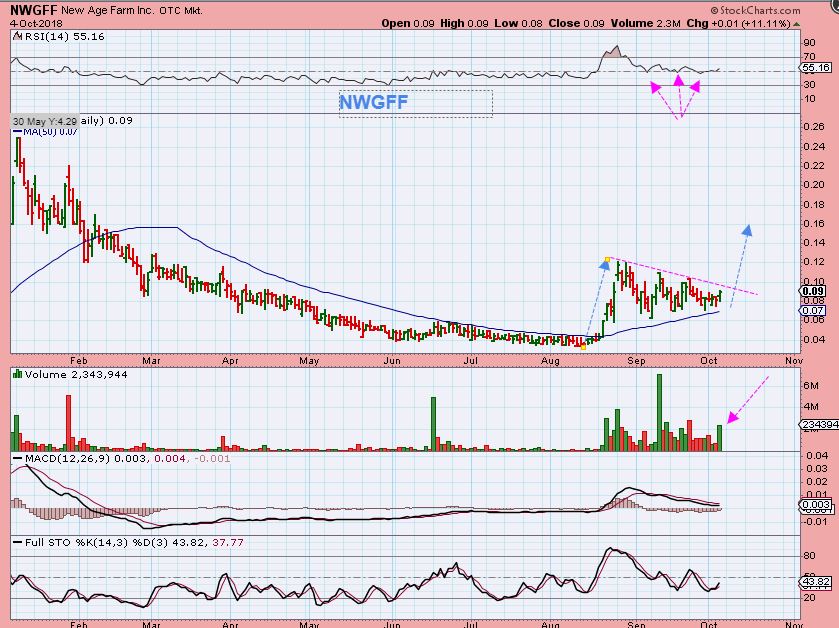Click the 234394 volume axis tag
Screen dimensions: 839x628
(x=819, y=424)
